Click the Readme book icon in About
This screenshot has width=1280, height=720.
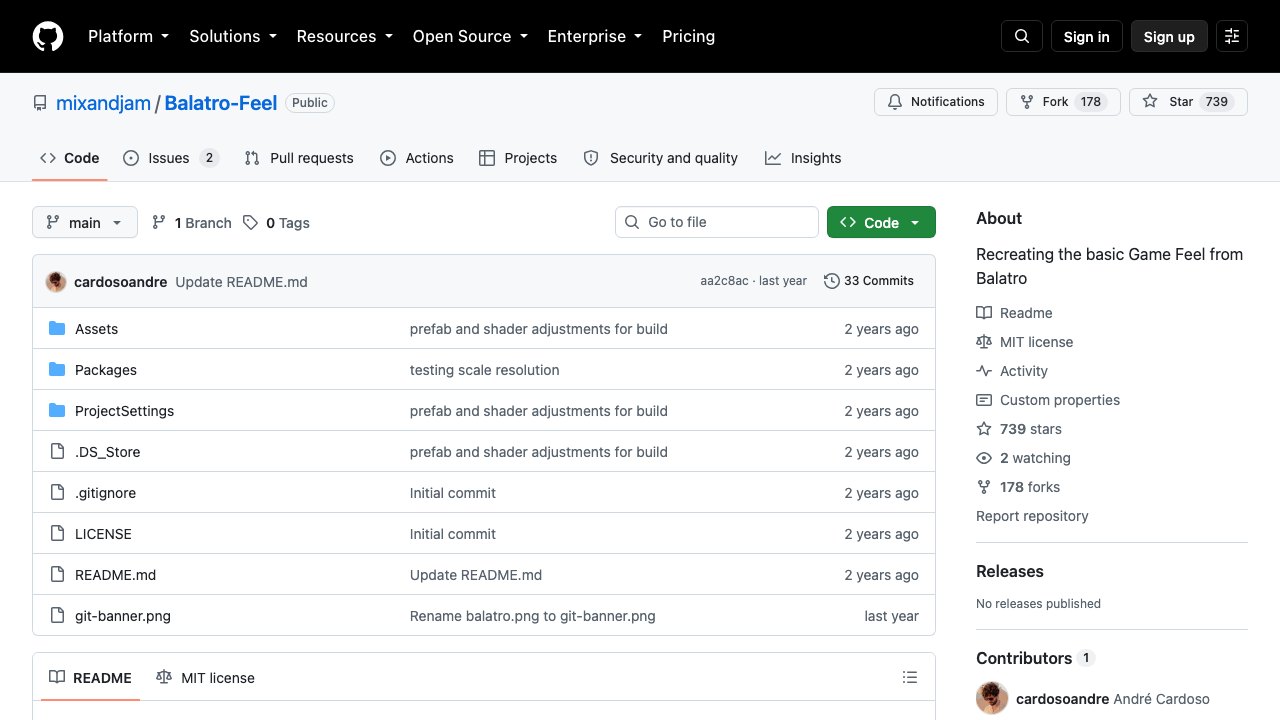coord(984,313)
